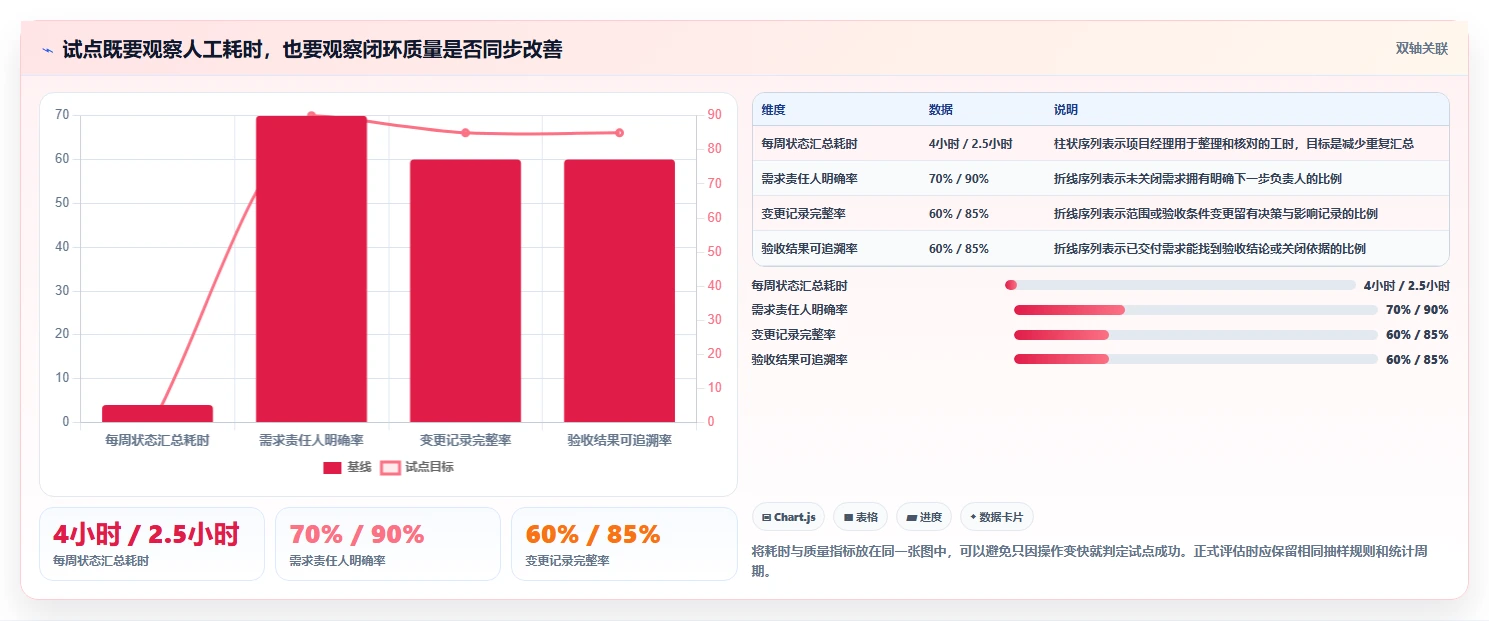1489x621 pixels.
Task: Select the Chart.js tag chip
Action: [788, 517]
